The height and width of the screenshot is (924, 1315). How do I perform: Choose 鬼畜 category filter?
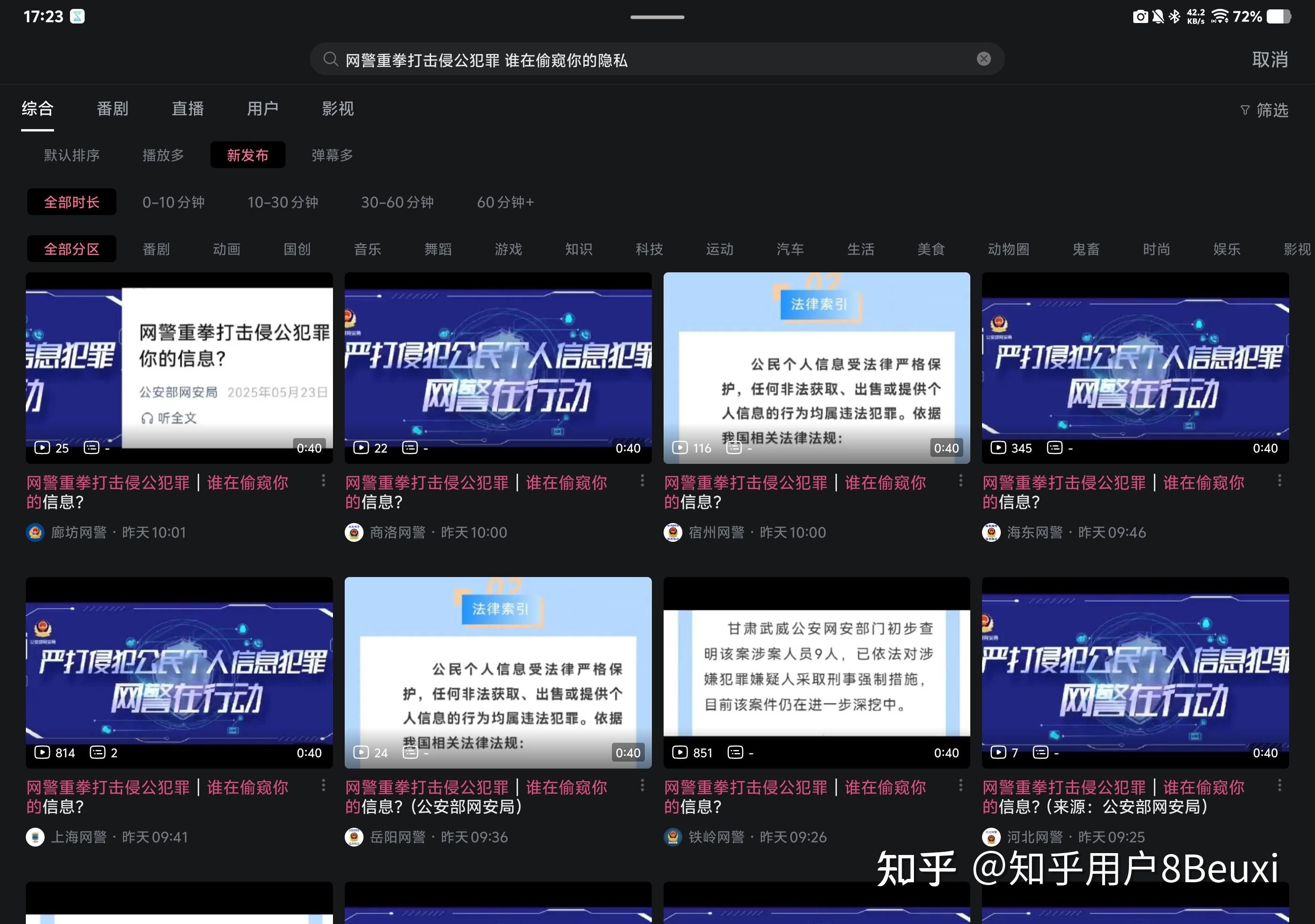click(1085, 249)
